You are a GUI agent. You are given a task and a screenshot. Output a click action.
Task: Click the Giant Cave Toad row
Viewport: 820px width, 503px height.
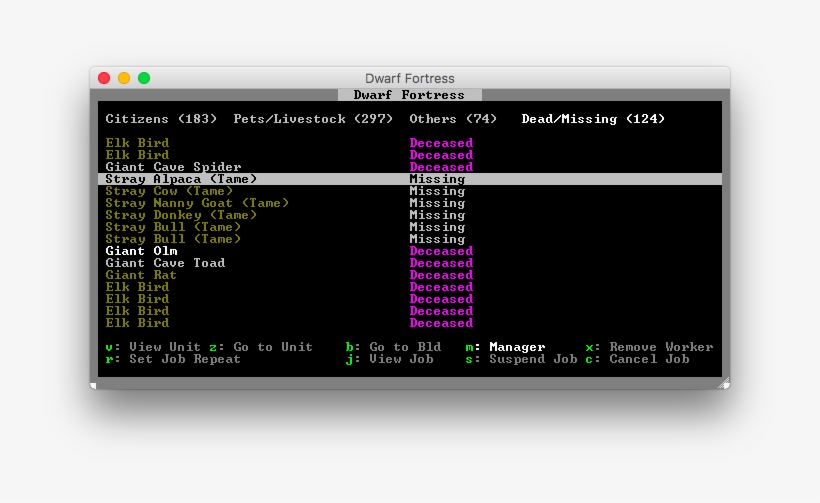point(165,263)
